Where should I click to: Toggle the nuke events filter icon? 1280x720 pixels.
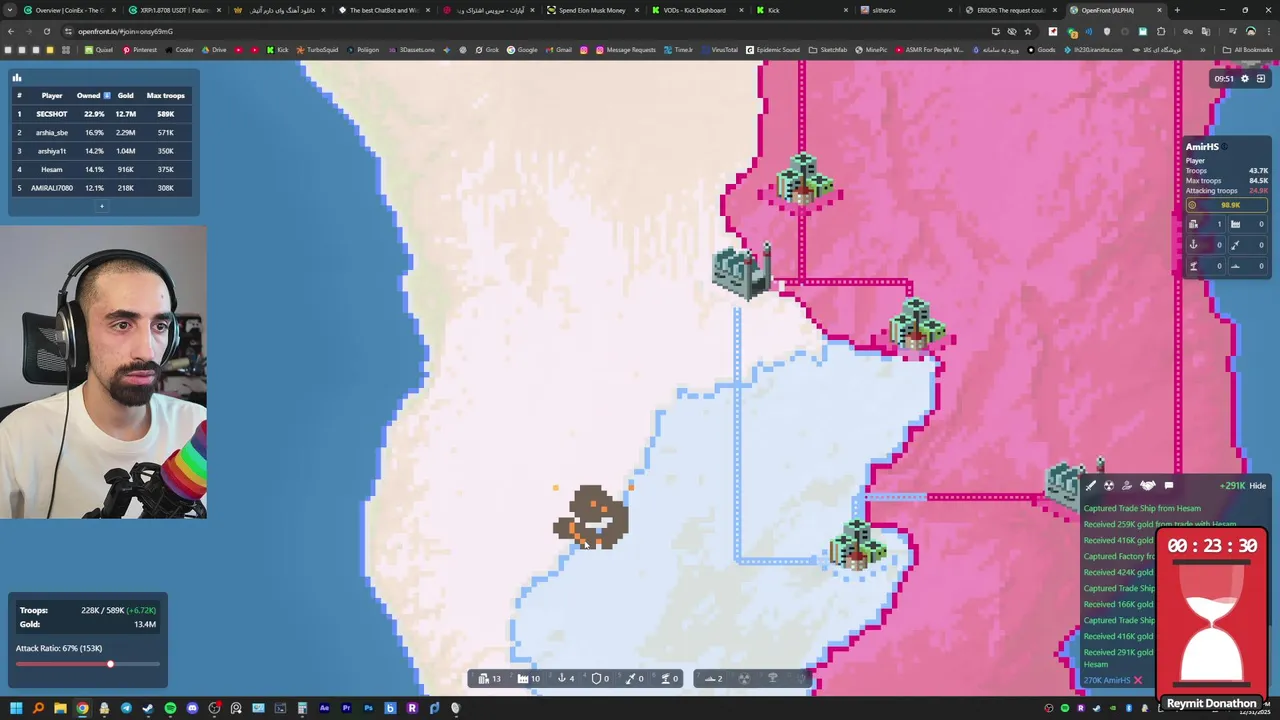pos(1109,486)
